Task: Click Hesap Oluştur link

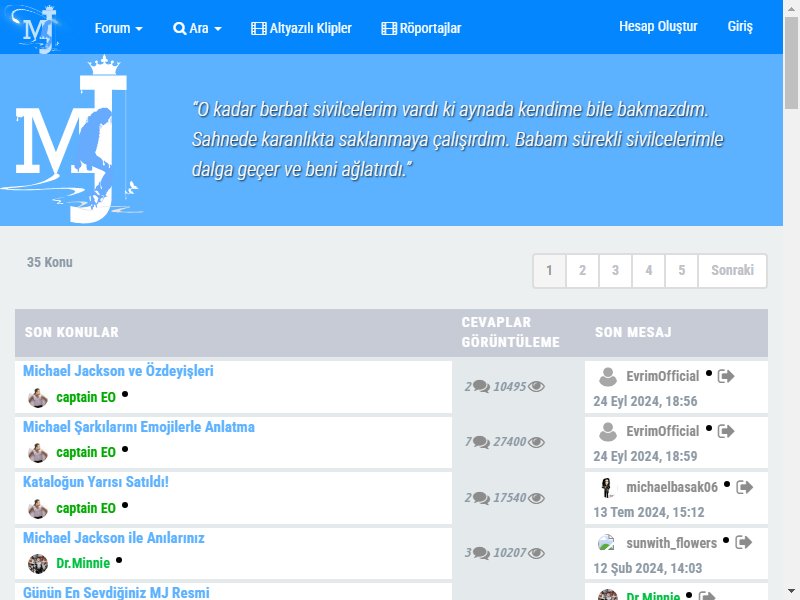Action: coord(658,27)
